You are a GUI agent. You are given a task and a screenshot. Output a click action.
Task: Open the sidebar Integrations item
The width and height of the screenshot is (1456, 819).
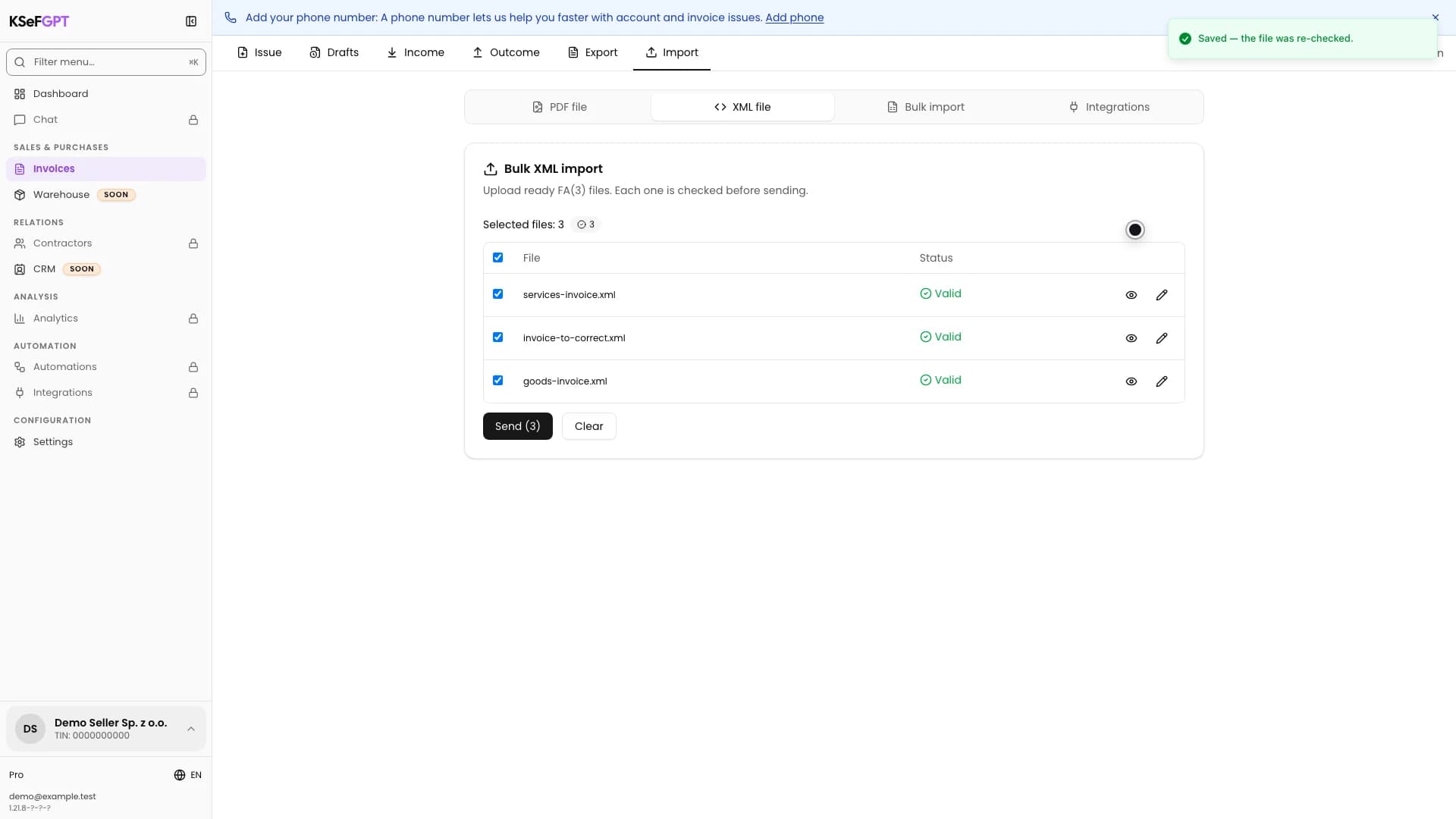point(106,393)
